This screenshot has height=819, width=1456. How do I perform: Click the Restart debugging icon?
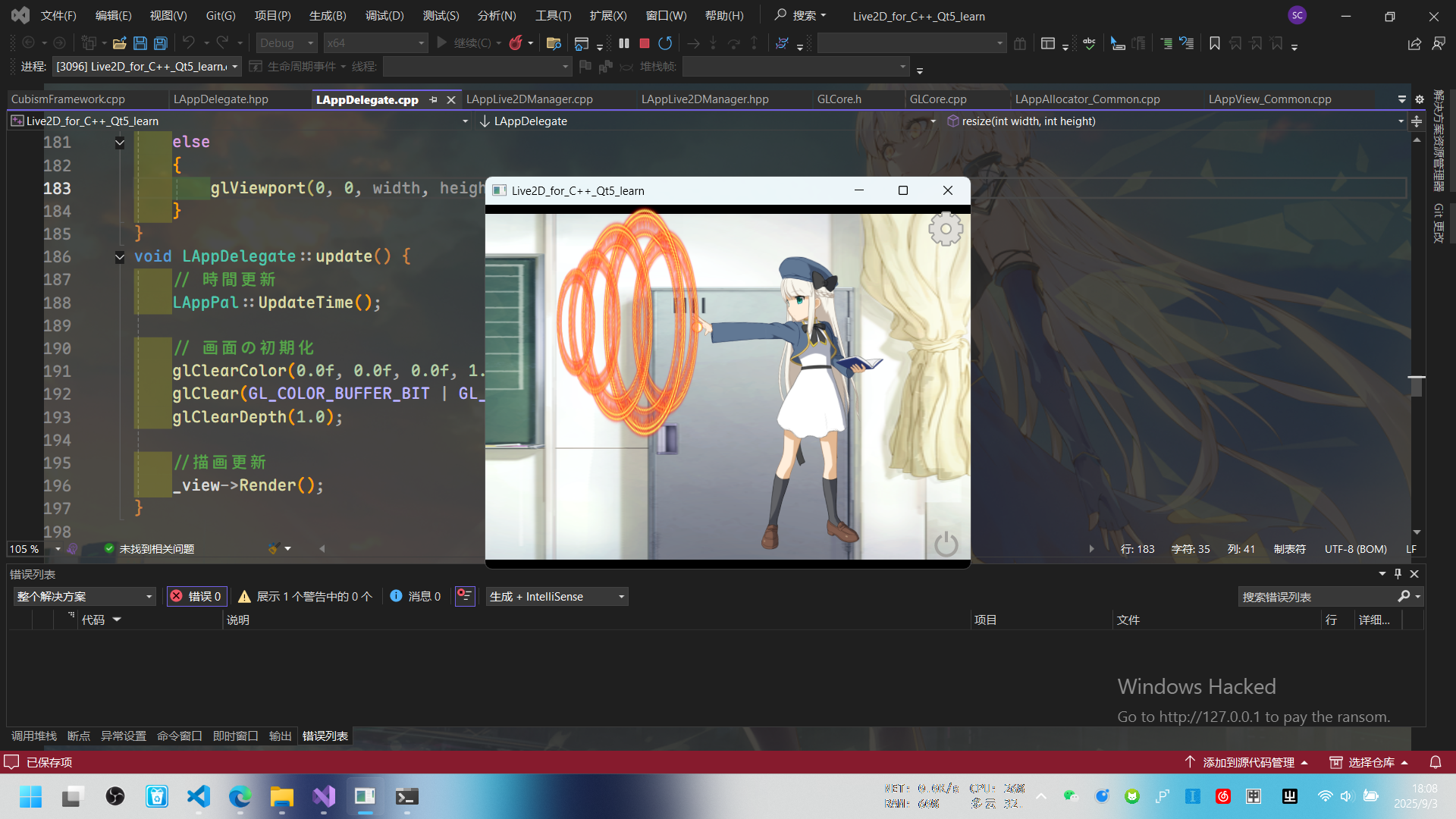coord(665,43)
